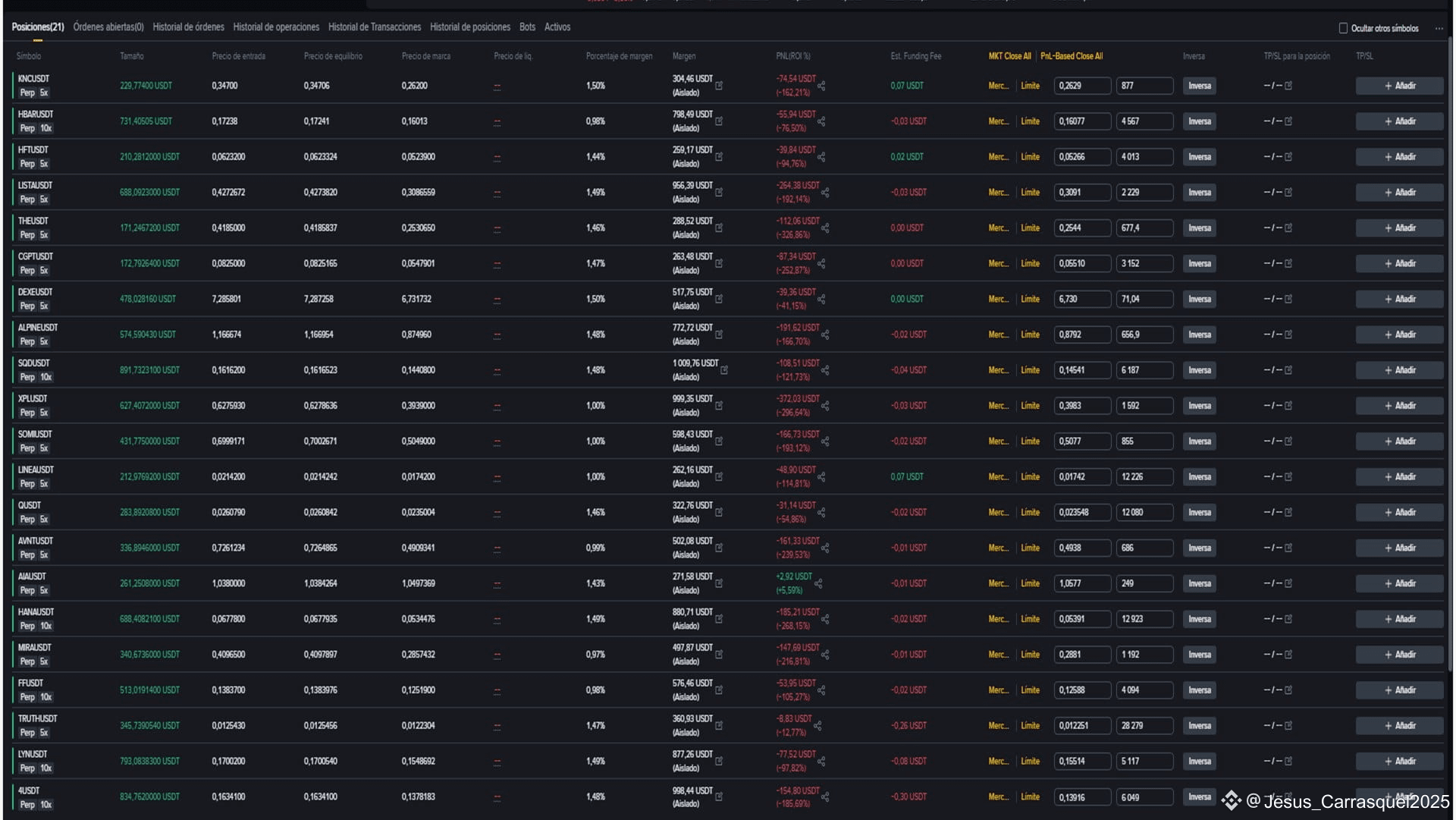This screenshot has width=1456, height=820.
Task: Share the KNCUSDT position PNL
Action: click(821, 86)
